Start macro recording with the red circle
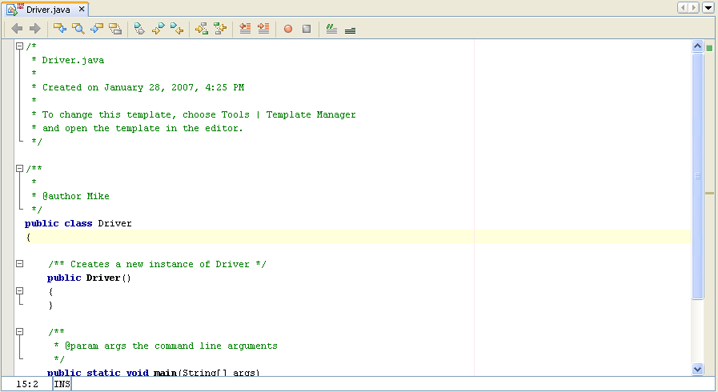This screenshot has height=392, width=718. [x=288, y=29]
